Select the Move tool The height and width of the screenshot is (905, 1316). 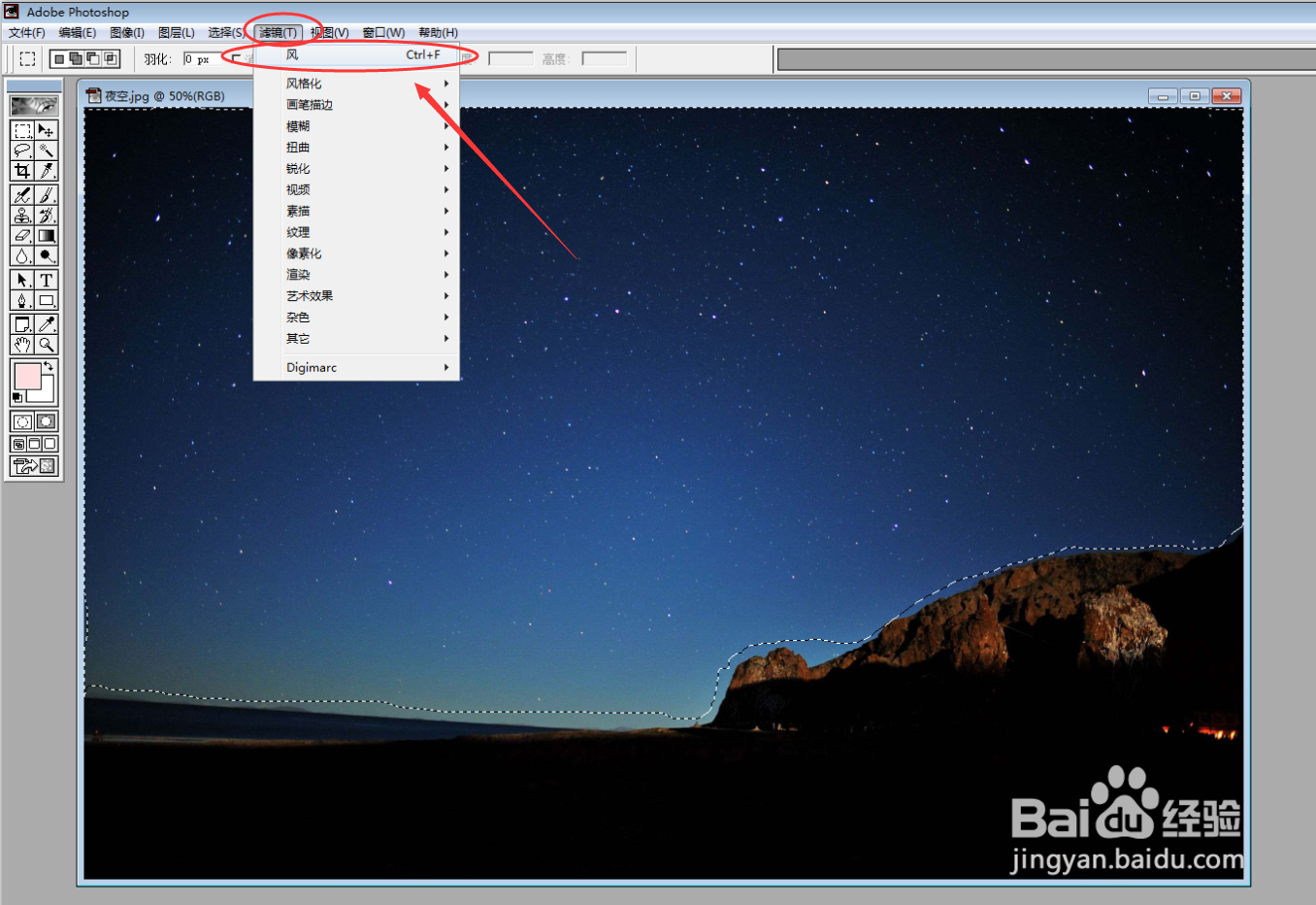pyautogui.click(x=46, y=130)
